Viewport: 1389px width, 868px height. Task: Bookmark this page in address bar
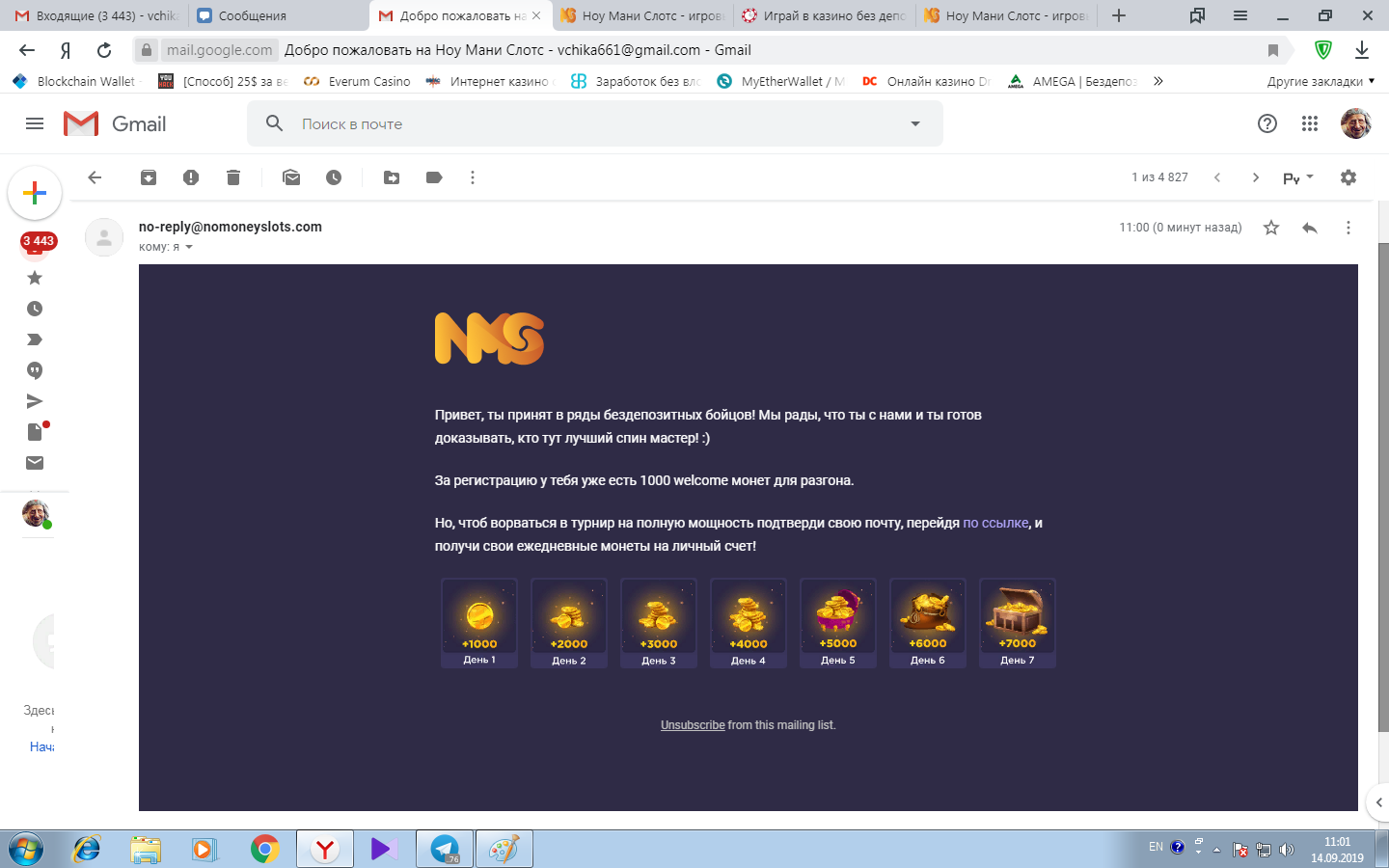click(1273, 50)
